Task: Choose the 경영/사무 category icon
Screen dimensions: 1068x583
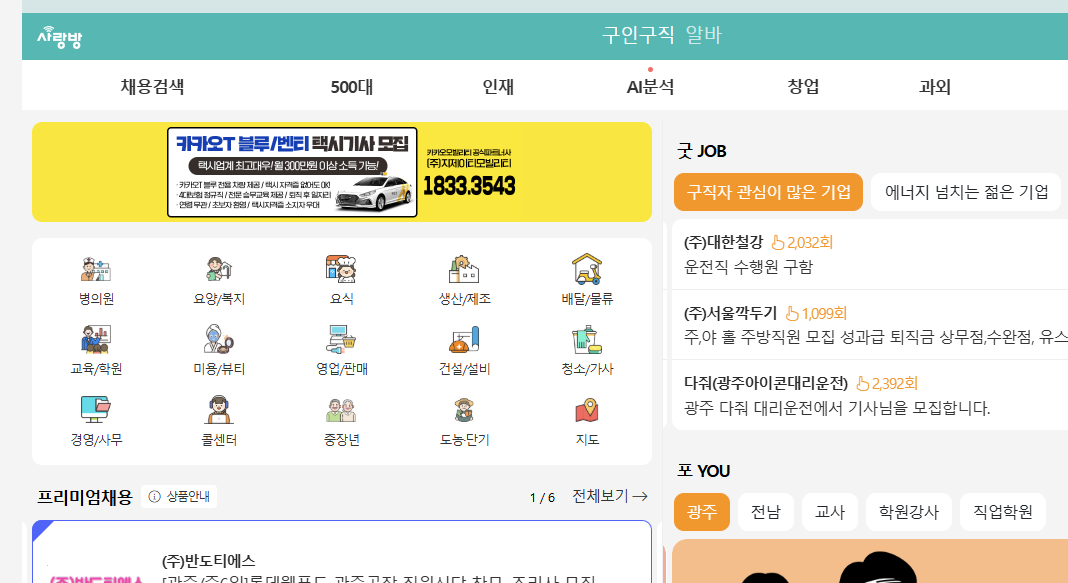Action: click(96, 410)
